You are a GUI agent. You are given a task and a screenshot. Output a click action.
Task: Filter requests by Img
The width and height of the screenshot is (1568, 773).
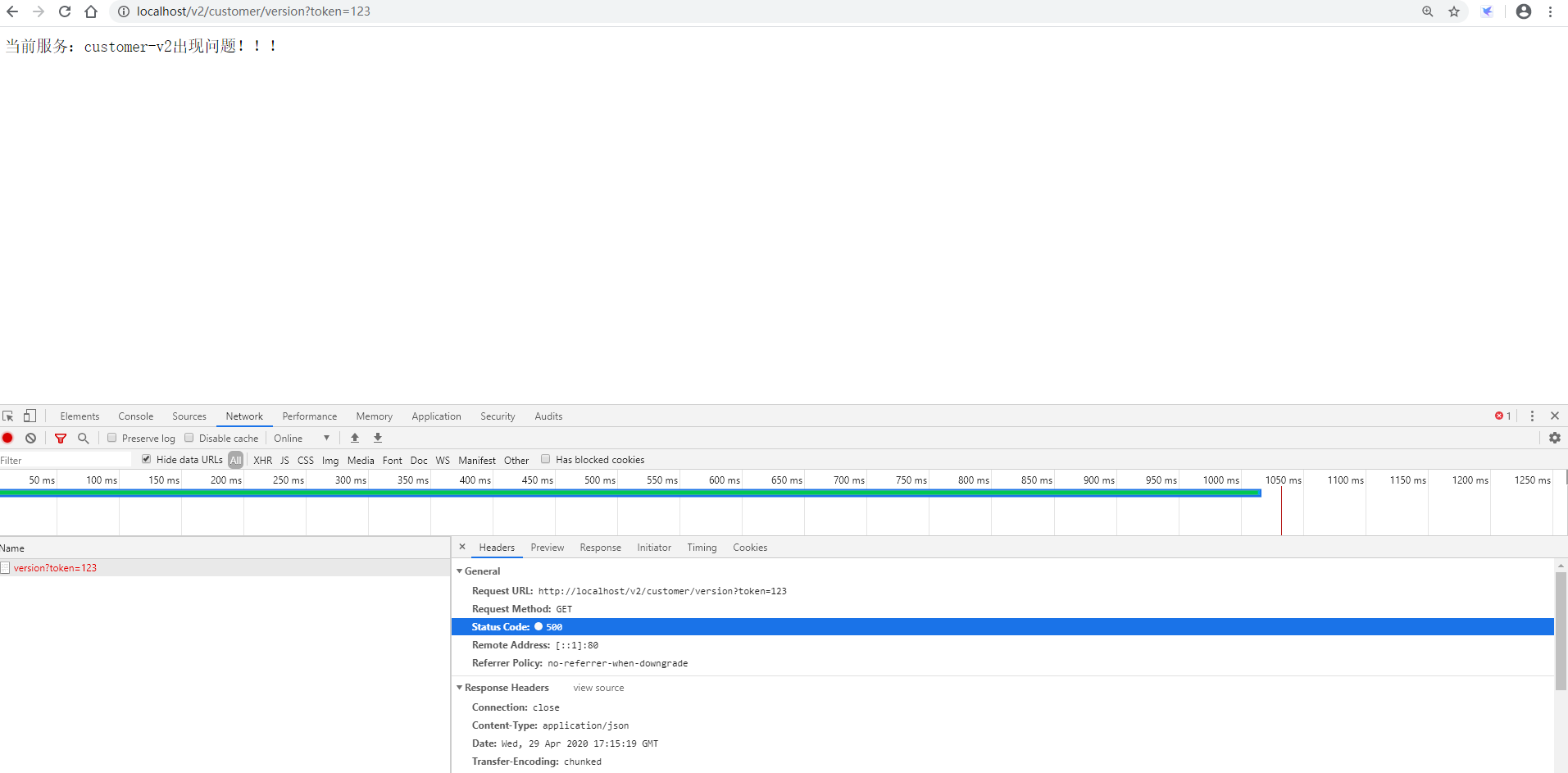[x=330, y=460]
